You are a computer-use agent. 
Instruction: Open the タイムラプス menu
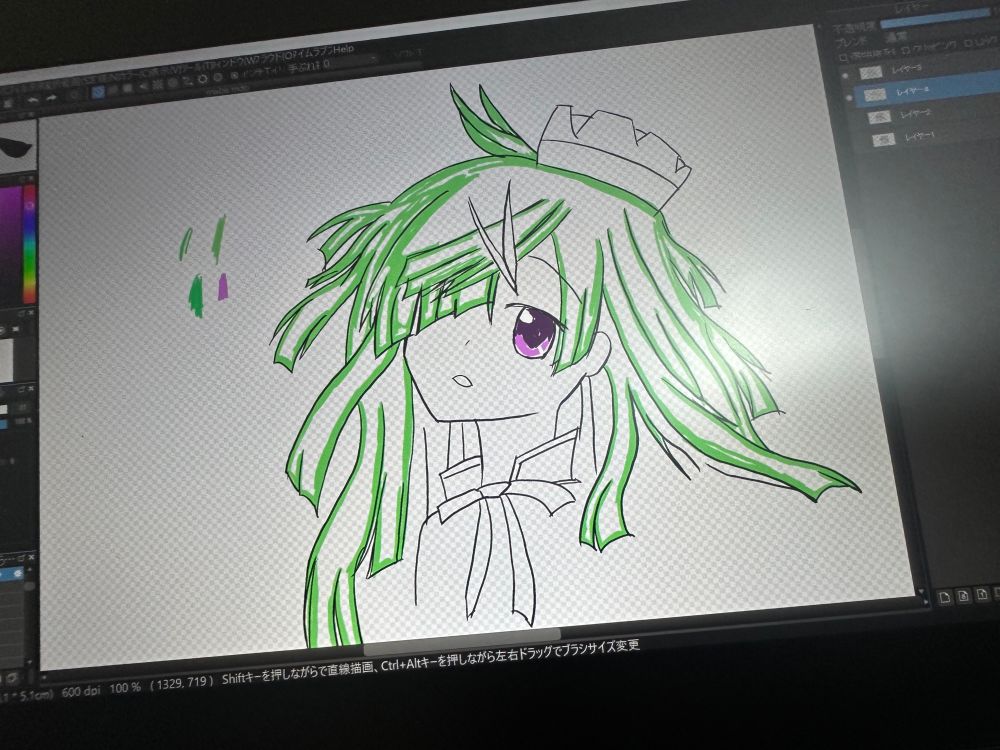click(312, 52)
